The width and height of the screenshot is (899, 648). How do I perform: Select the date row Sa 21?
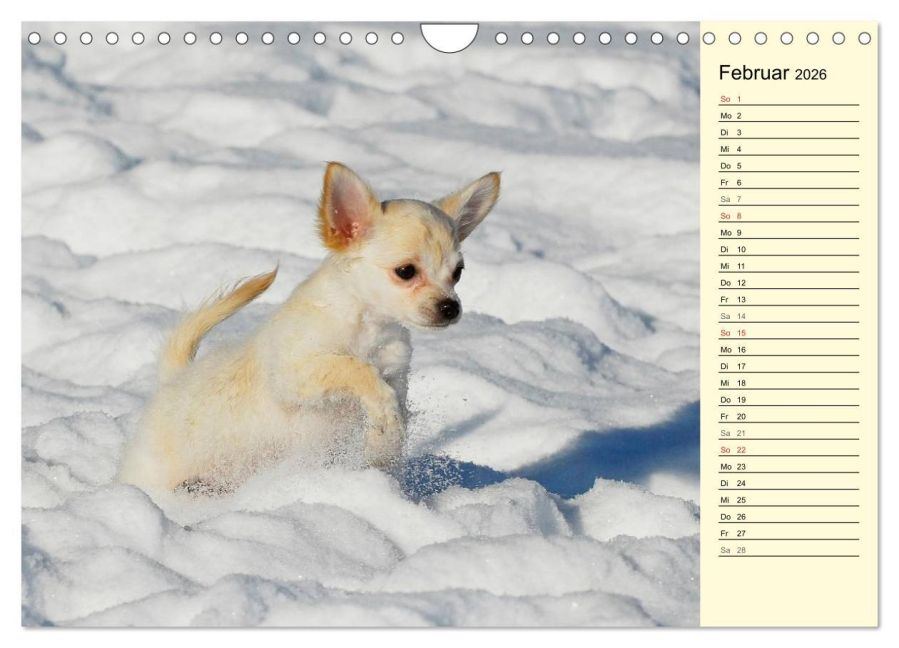[x=789, y=433]
